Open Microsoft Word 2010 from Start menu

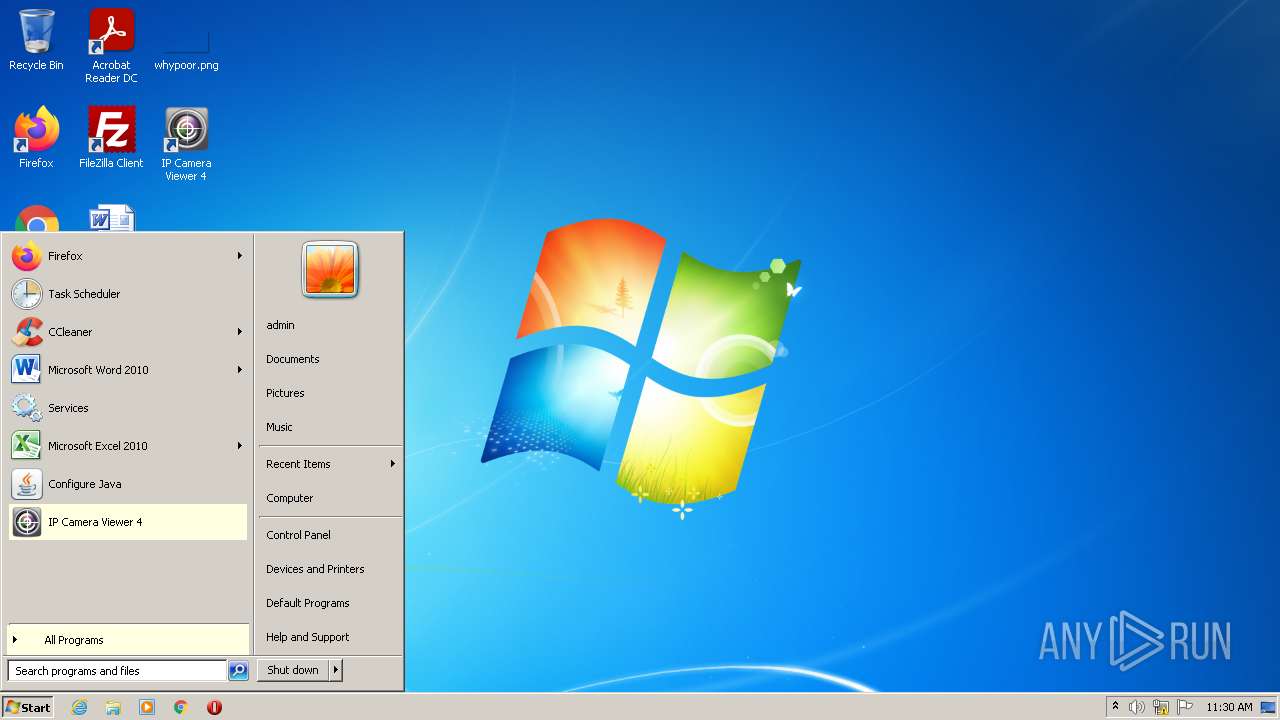click(x=128, y=370)
